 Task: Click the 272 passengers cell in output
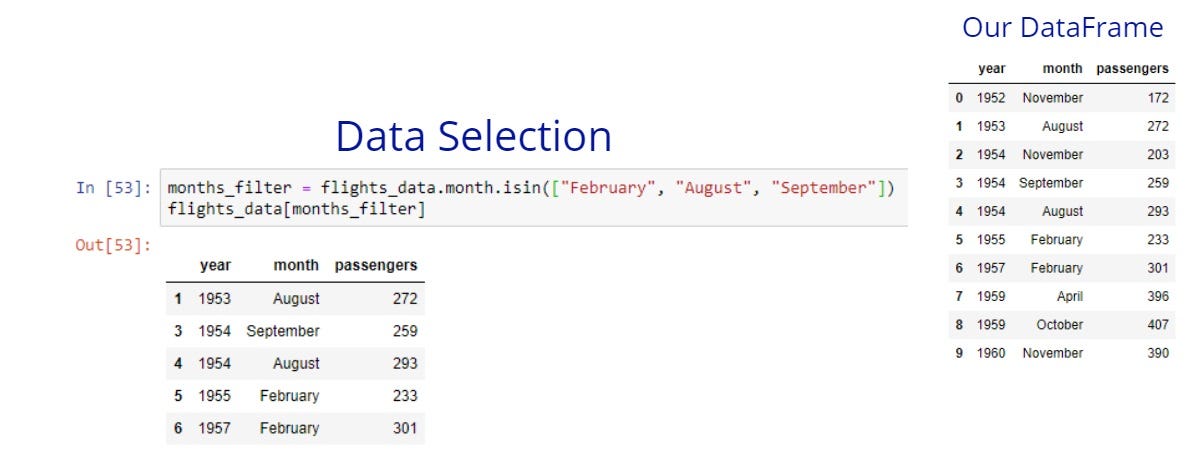pos(405,298)
